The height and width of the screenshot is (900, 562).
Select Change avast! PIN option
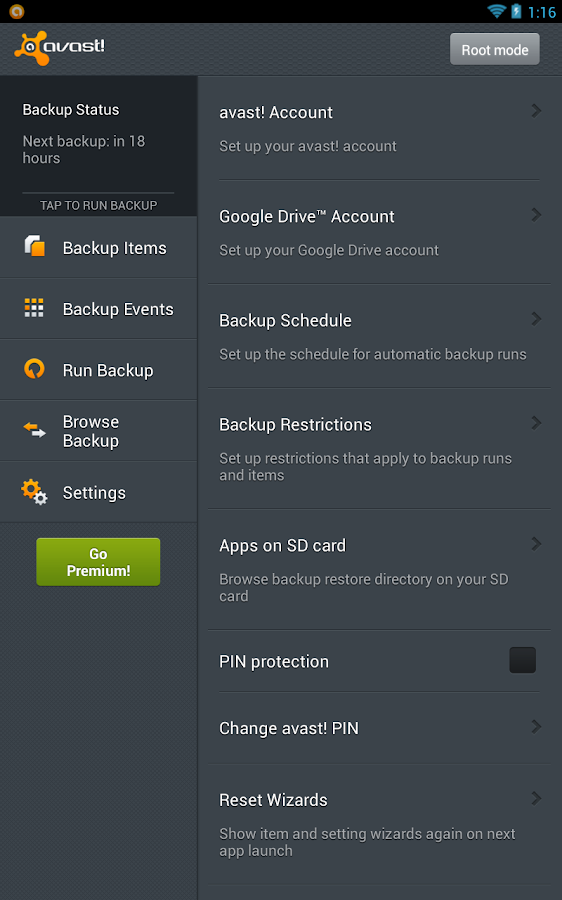coord(379,728)
